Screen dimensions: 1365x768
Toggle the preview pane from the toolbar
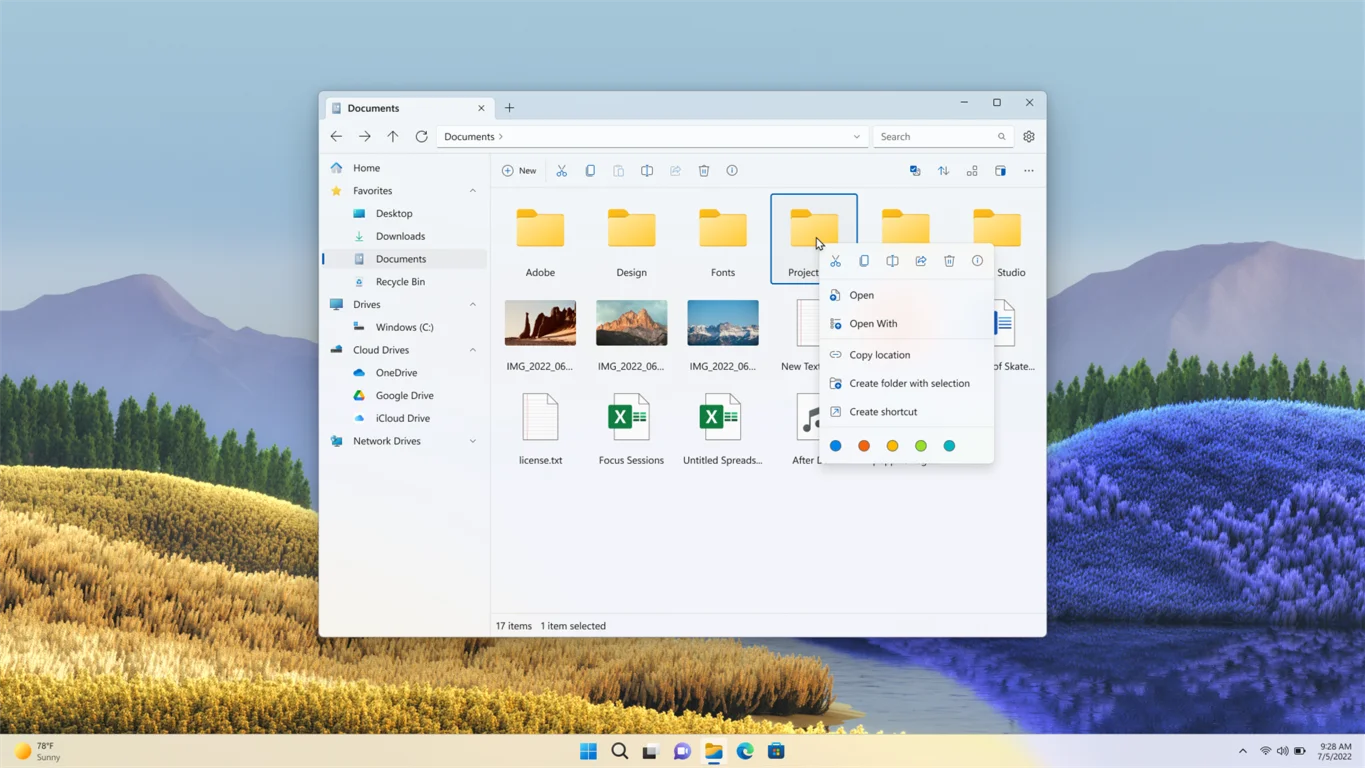pos(1000,171)
